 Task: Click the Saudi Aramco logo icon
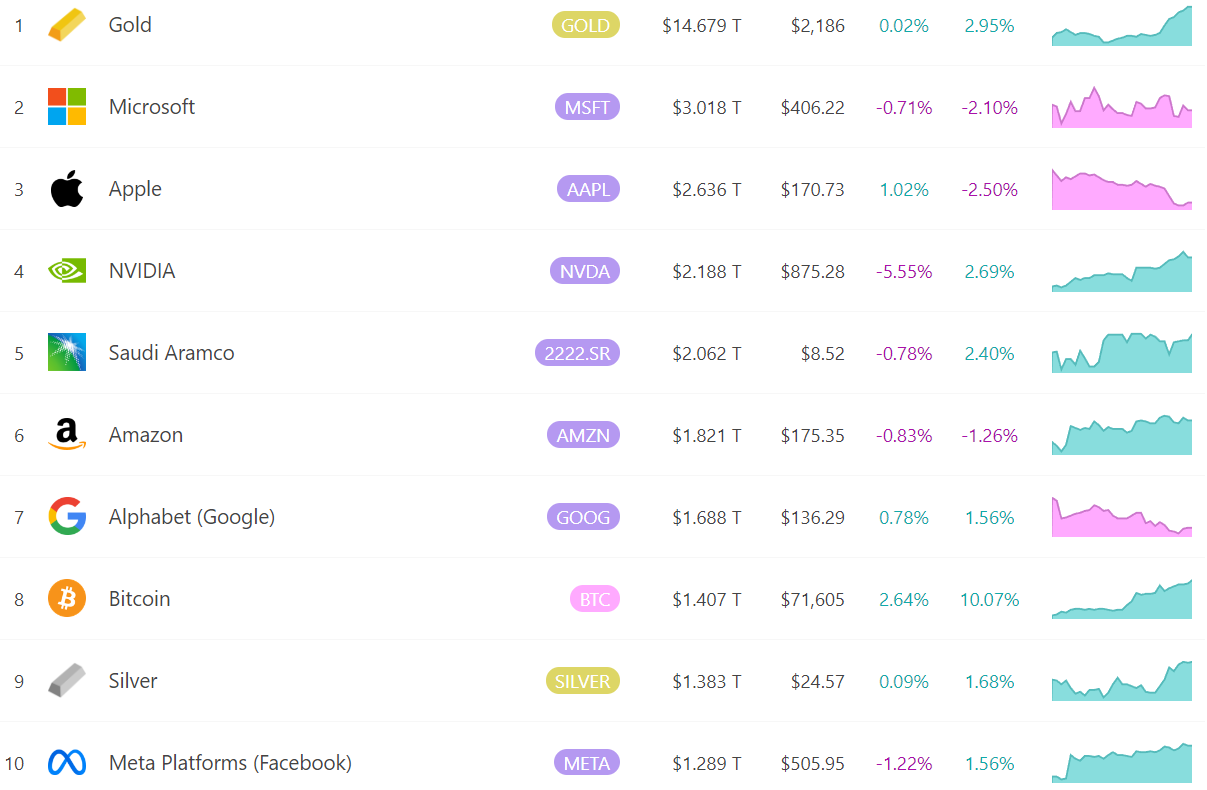point(67,353)
